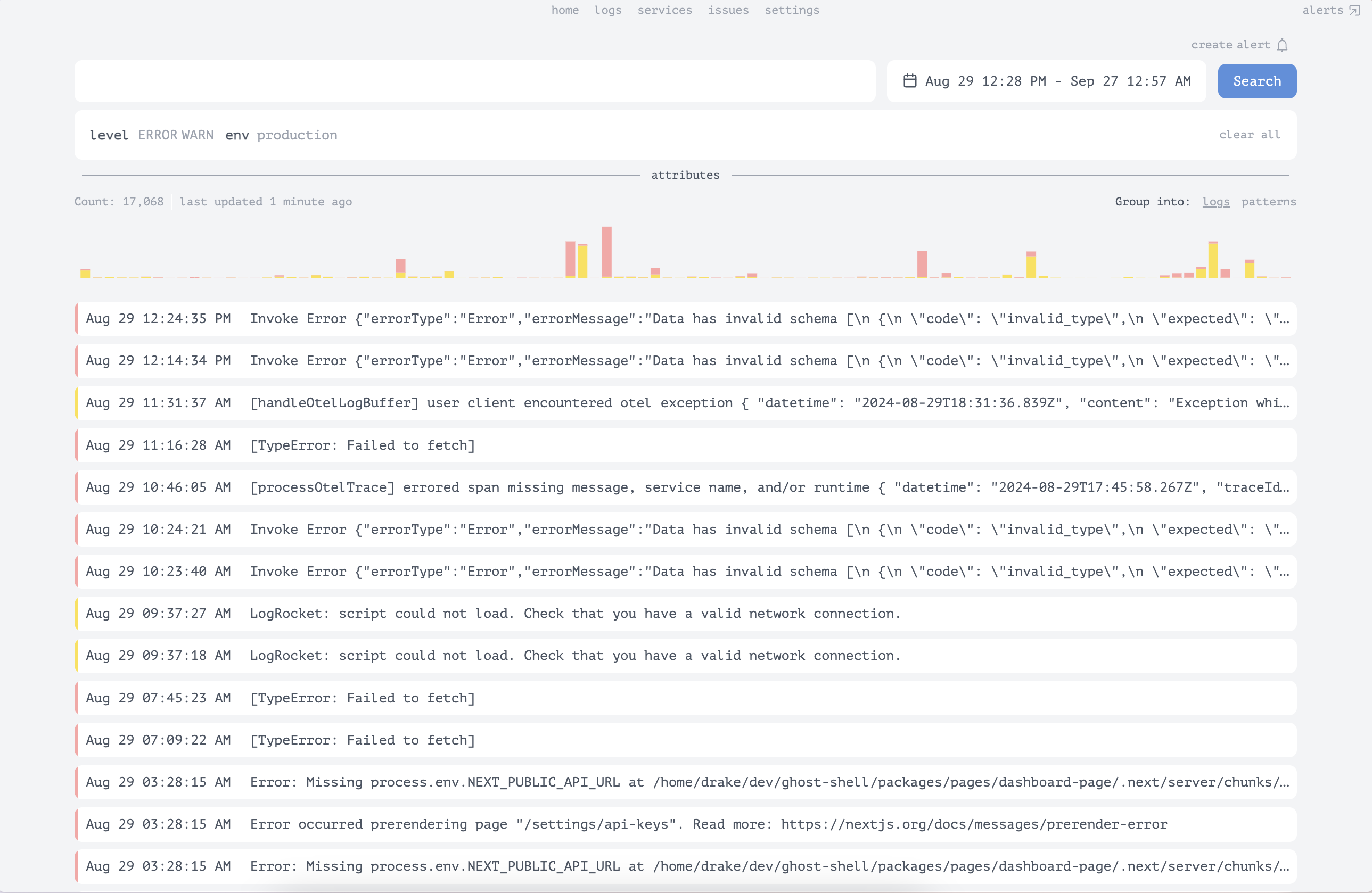Open settings from top navigation

coord(792,10)
